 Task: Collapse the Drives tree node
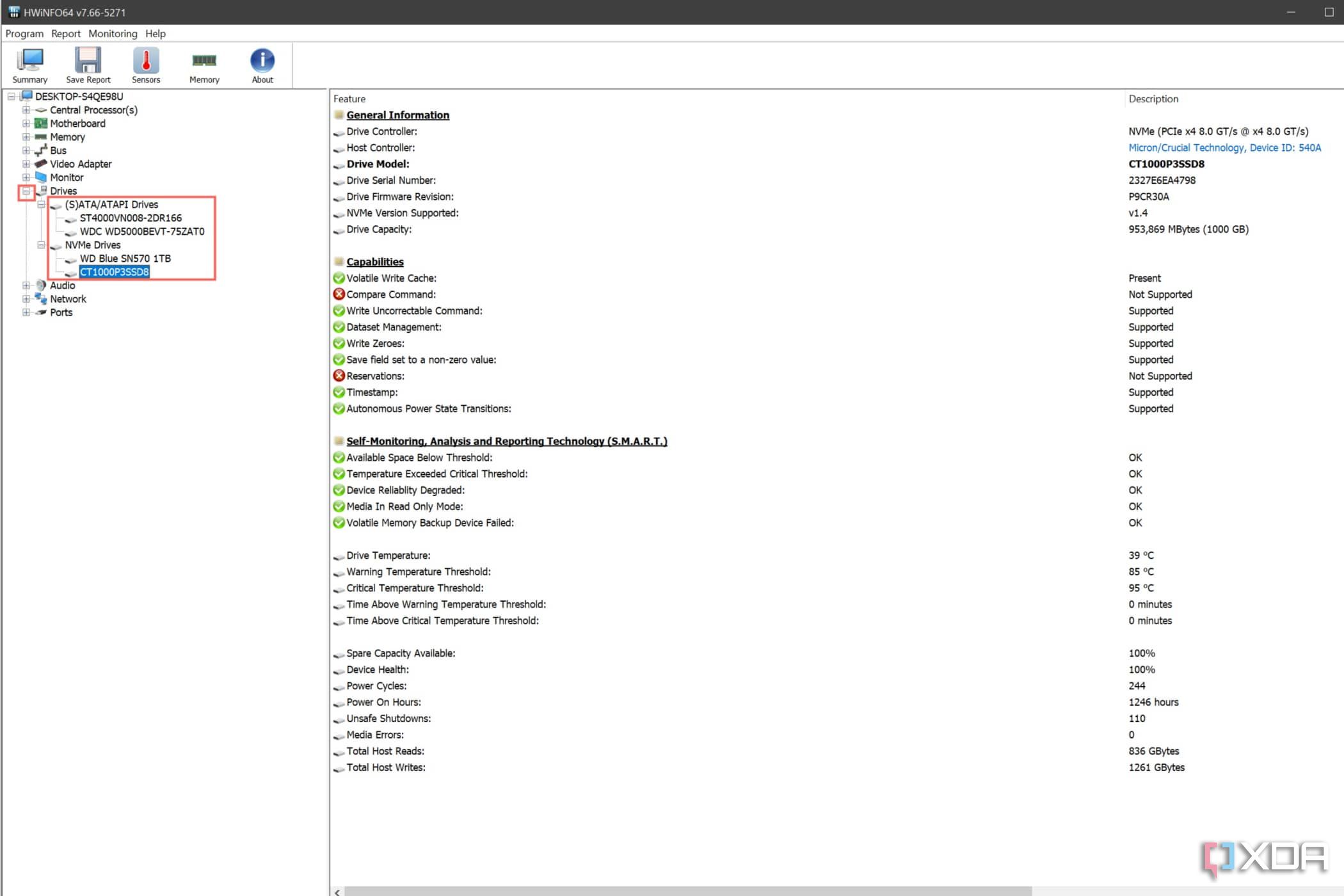click(x=26, y=191)
